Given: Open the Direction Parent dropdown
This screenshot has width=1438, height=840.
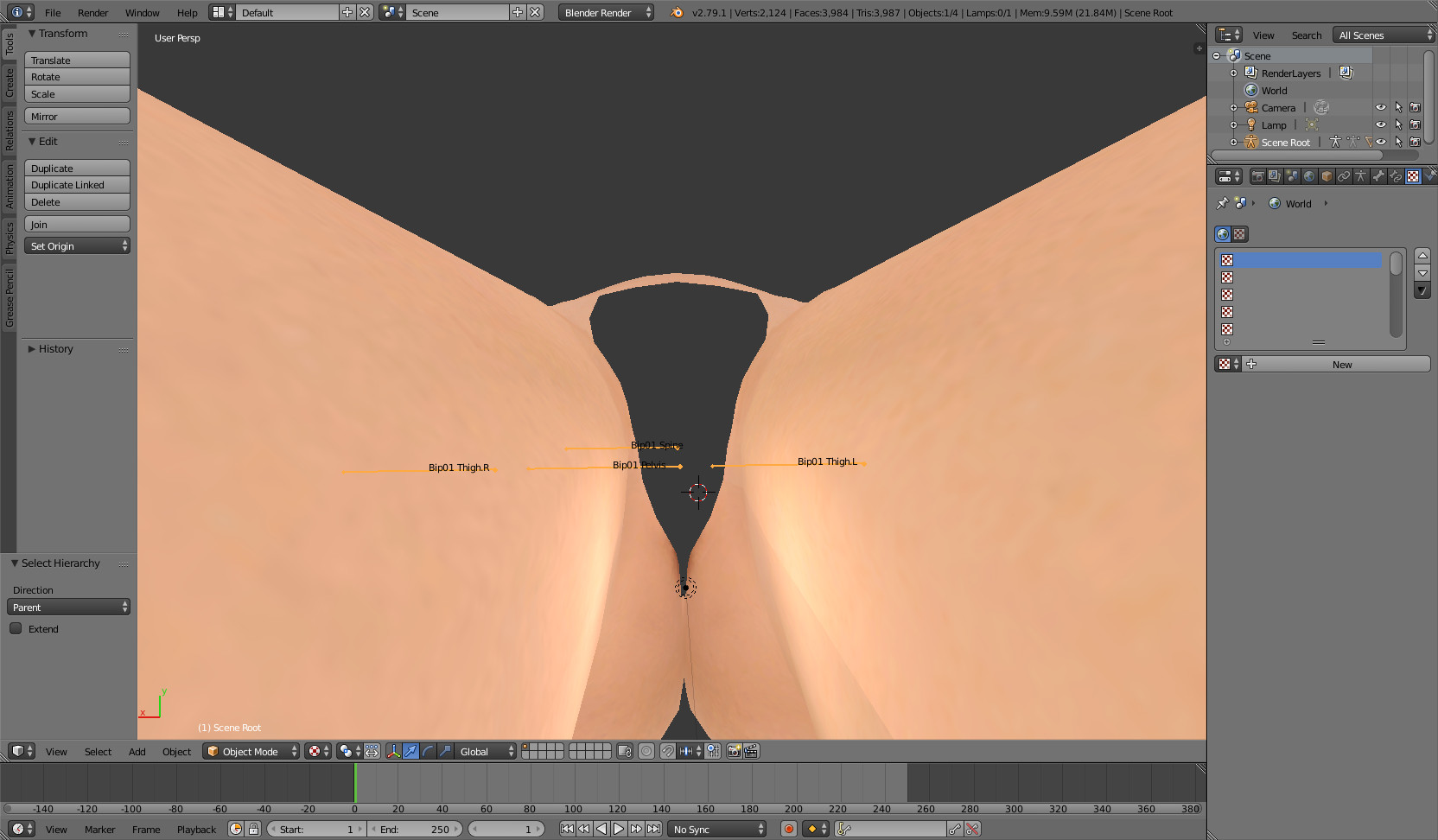Looking at the screenshot, I should point(68,607).
